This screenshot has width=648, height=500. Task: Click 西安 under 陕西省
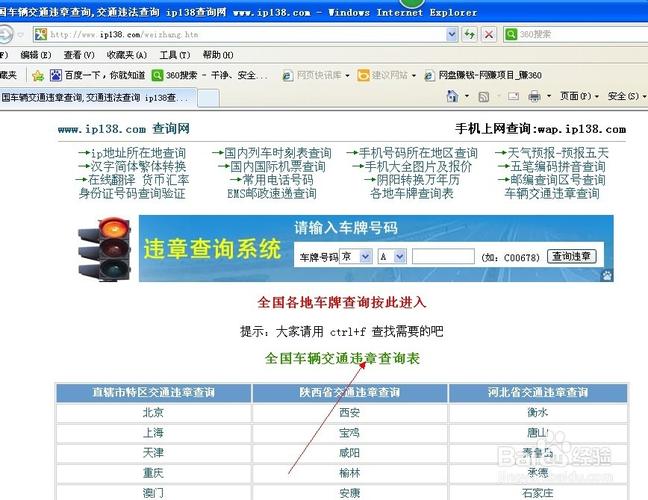pyautogui.click(x=349, y=412)
